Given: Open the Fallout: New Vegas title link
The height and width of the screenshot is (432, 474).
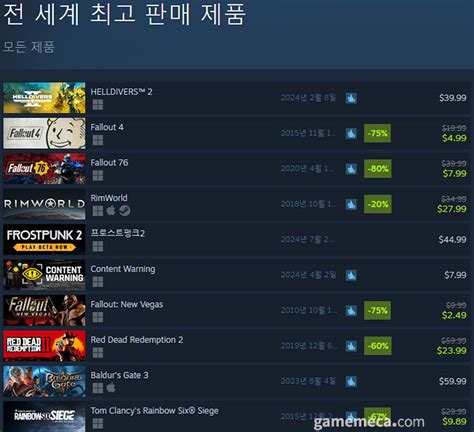Looking at the screenshot, I should click(x=127, y=304).
